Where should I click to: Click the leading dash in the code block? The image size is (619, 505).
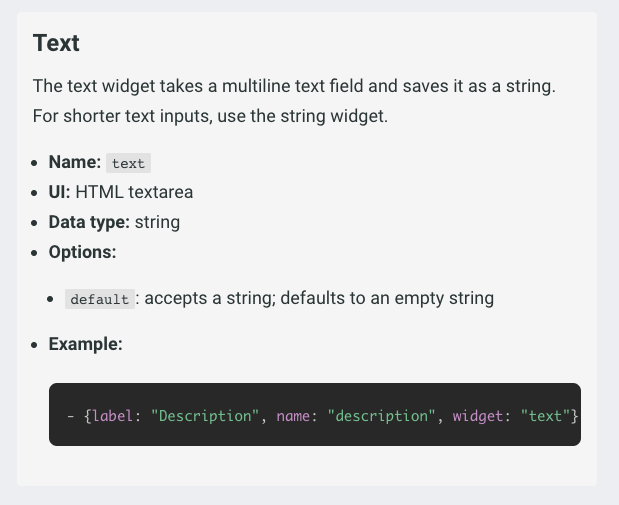71,414
